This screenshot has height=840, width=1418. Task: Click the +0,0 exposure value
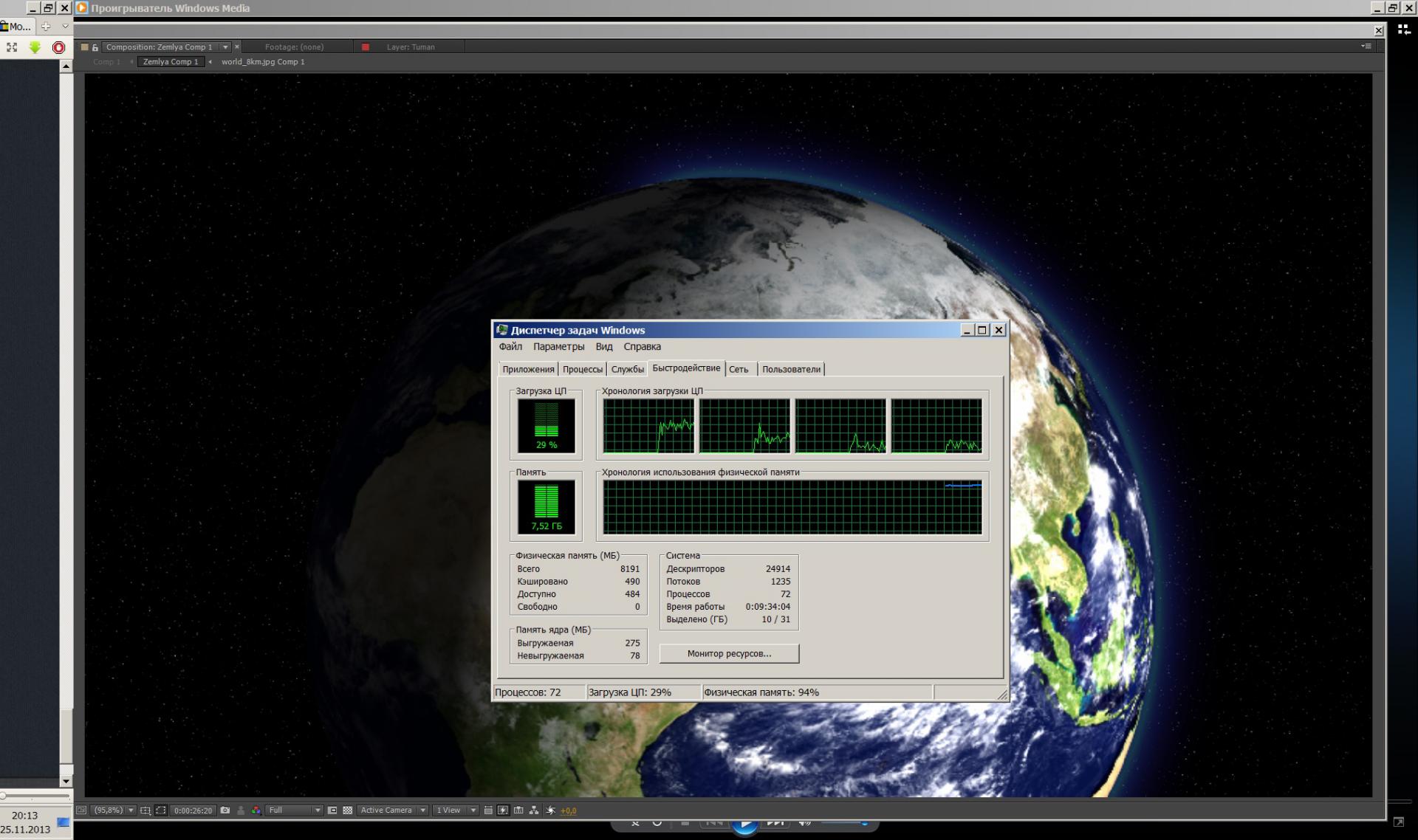568,810
